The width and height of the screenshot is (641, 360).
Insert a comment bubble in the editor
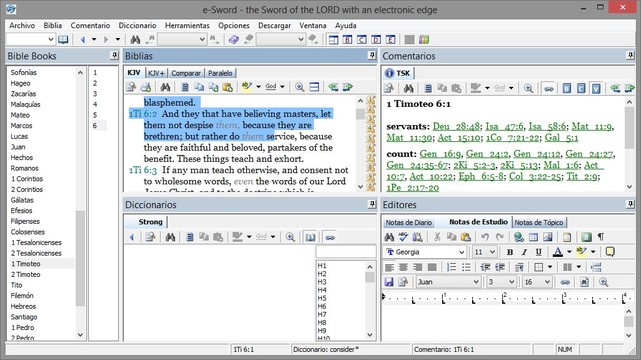[610, 252]
